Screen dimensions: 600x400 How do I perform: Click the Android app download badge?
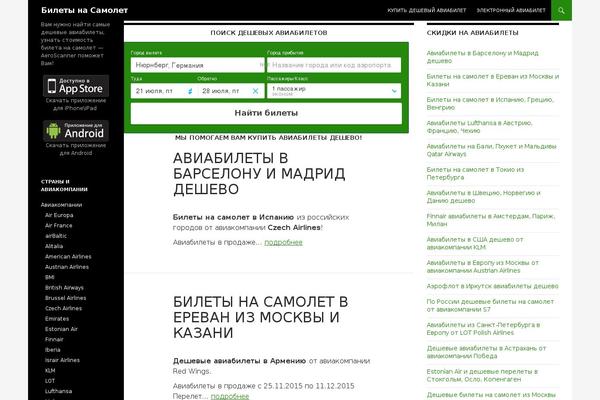point(76,131)
